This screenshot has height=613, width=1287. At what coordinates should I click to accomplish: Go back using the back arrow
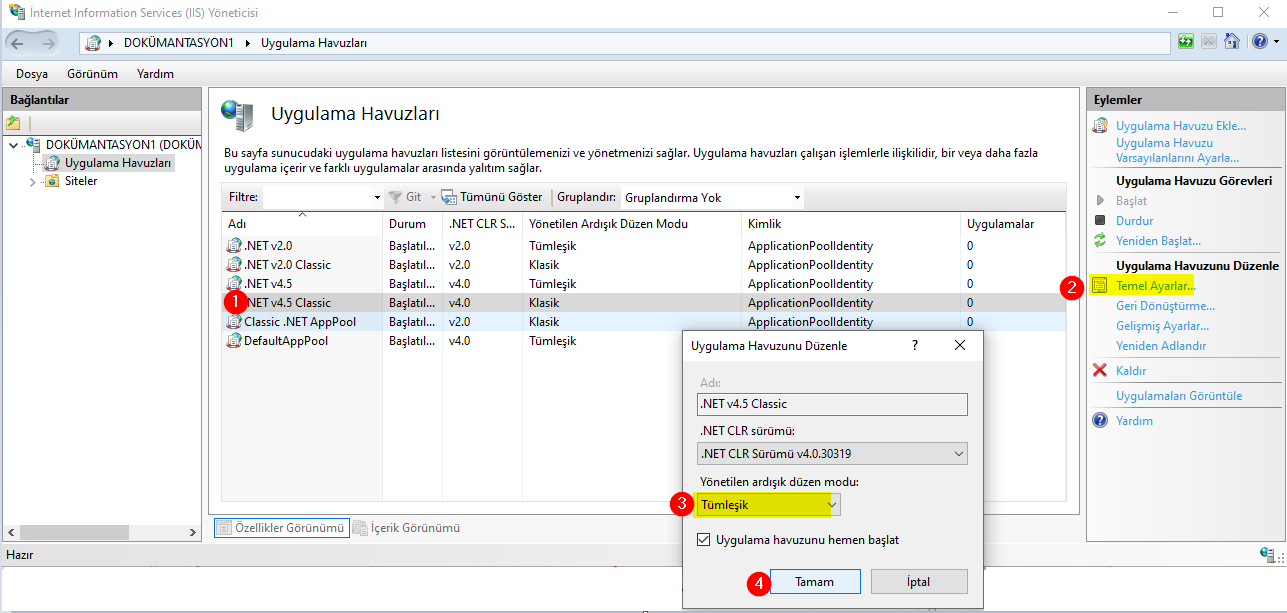tap(18, 42)
